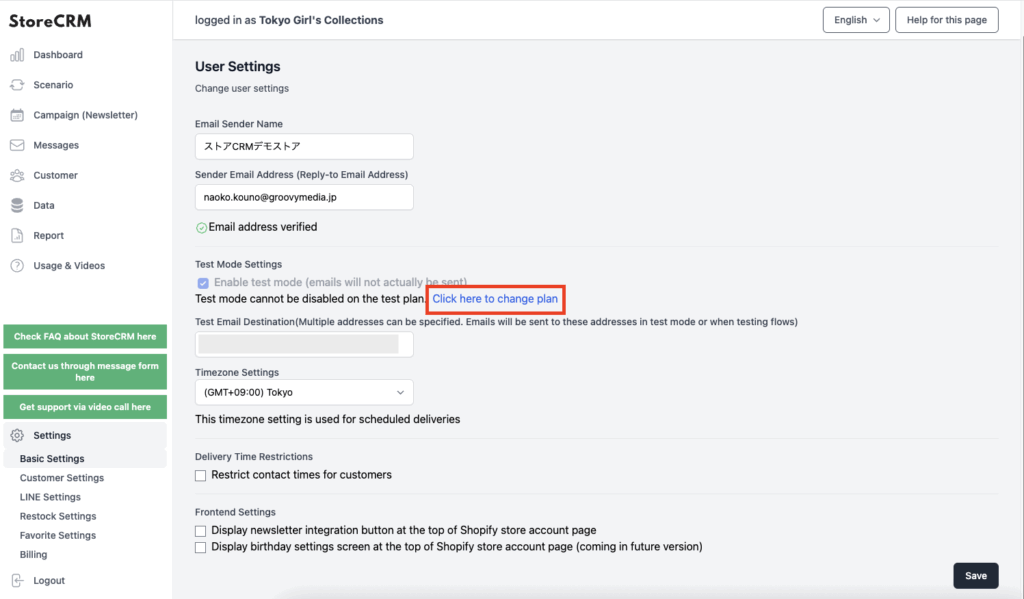Focus the Test Email Destination field
Viewport: 1024px width, 599px height.
(304, 344)
